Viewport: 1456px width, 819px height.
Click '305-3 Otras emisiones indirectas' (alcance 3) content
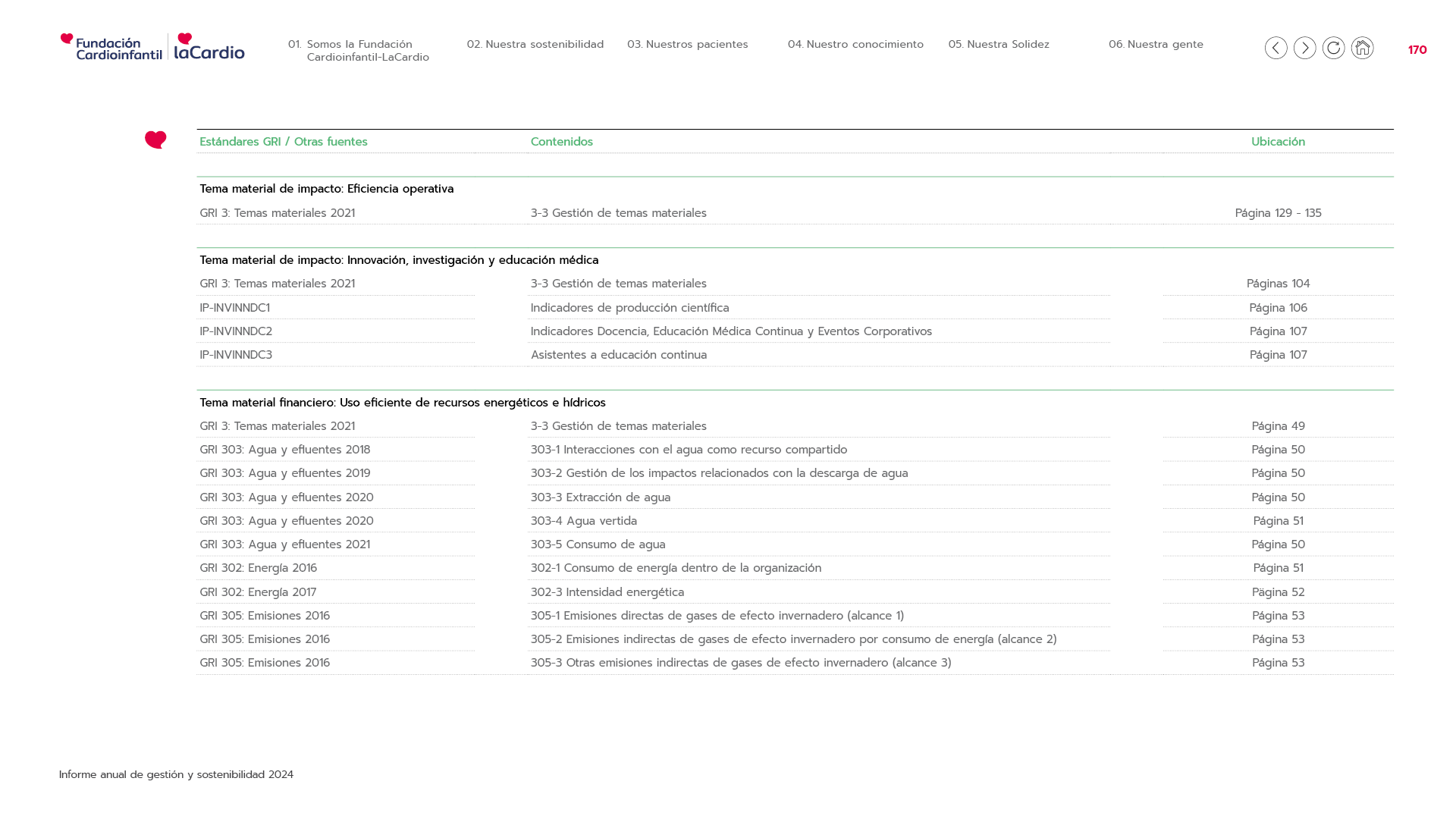741,663
